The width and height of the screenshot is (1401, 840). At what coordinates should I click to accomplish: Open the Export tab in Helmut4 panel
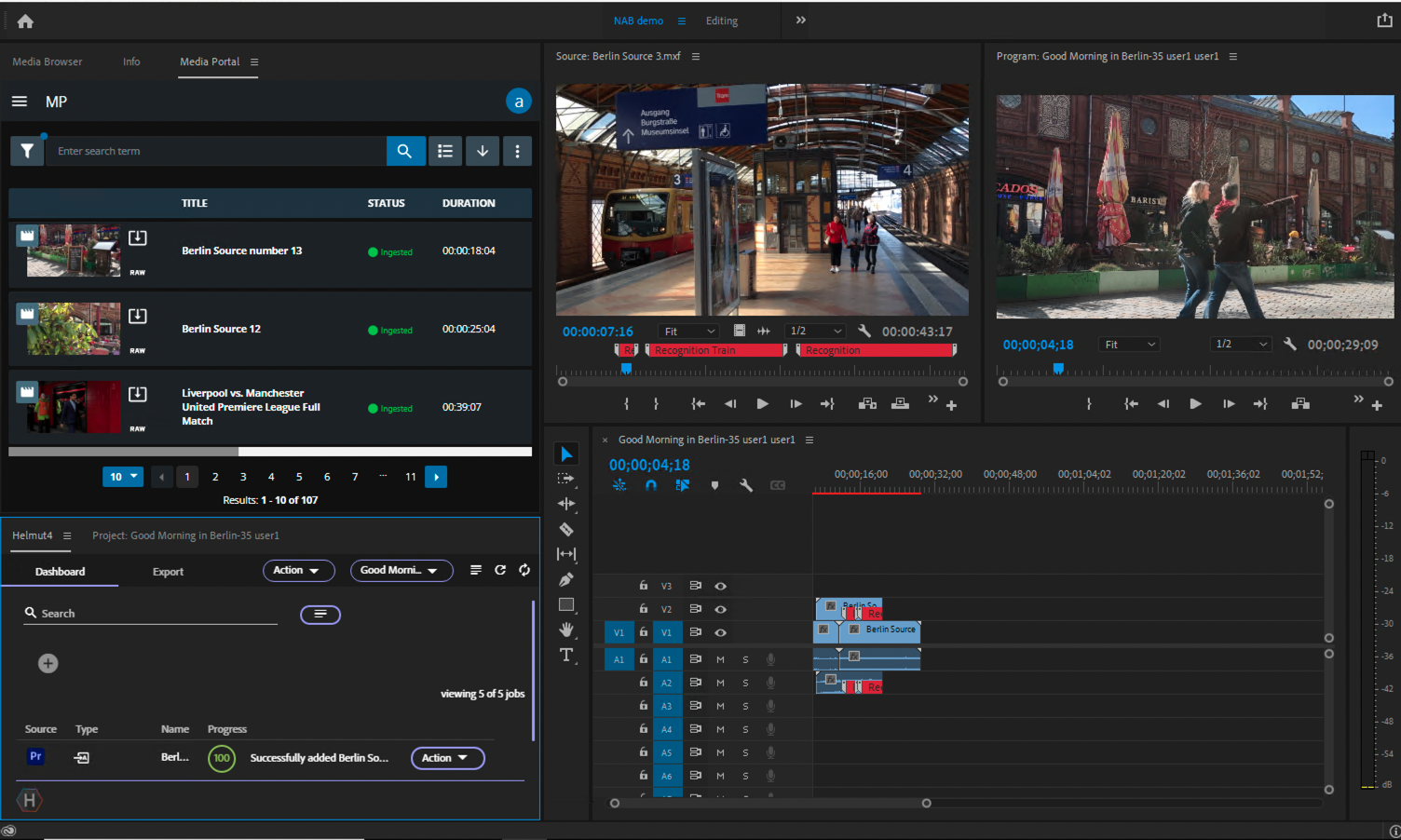pos(168,572)
